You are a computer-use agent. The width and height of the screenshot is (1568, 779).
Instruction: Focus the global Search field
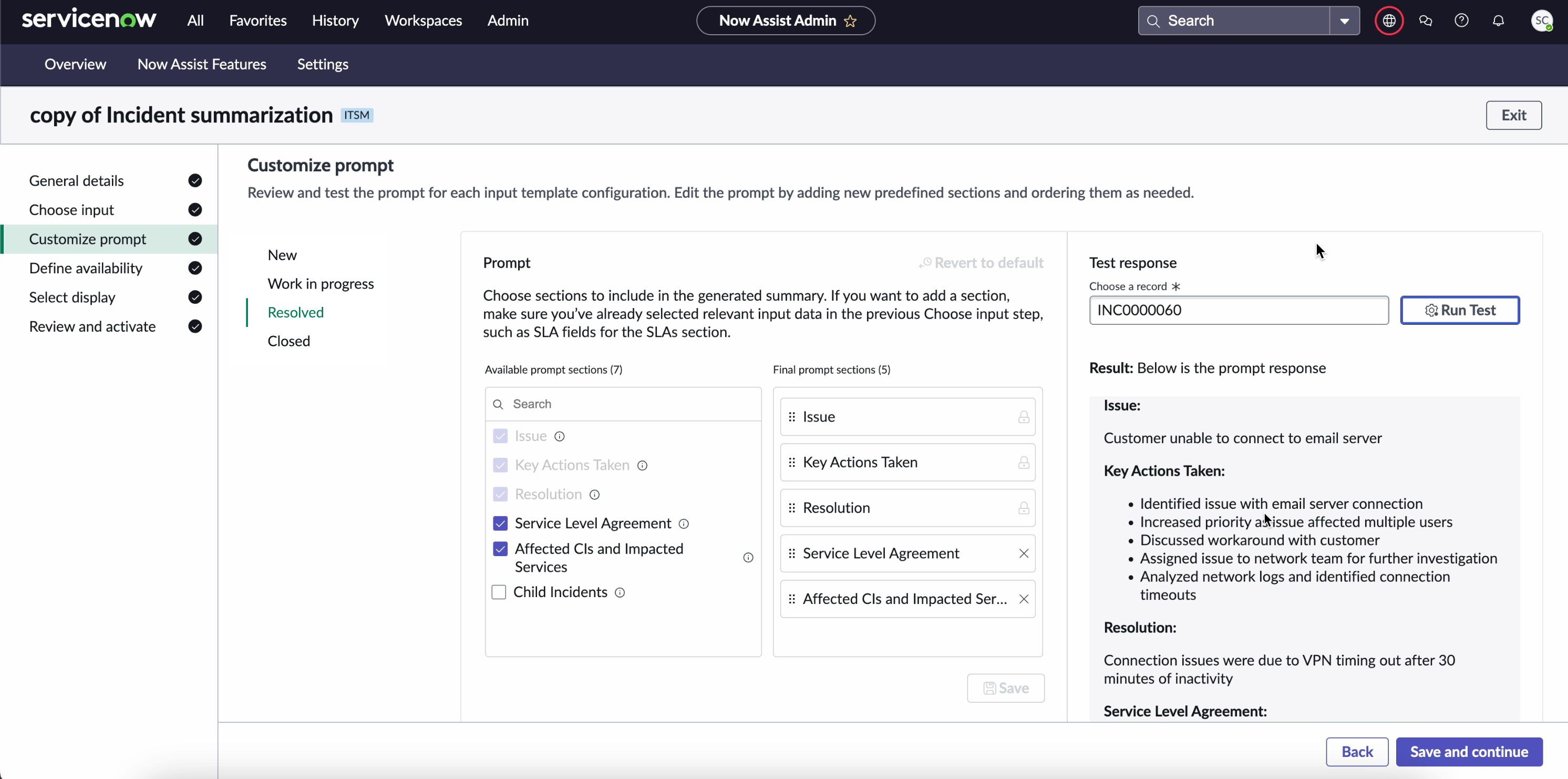click(x=1235, y=22)
